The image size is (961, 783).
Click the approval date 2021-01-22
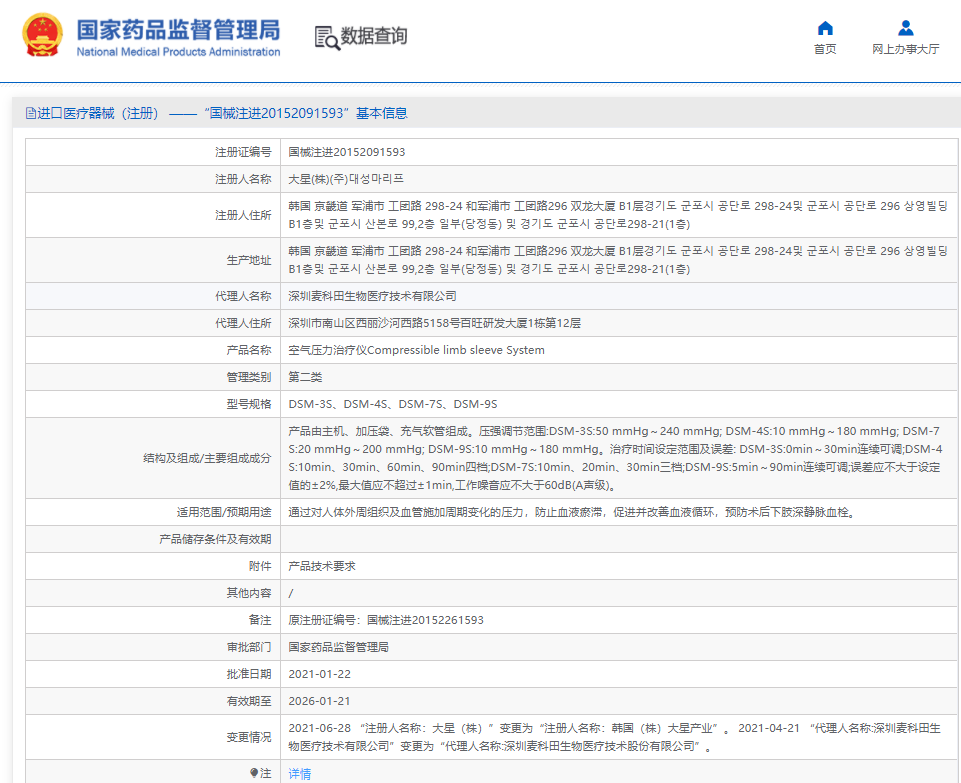click(319, 674)
